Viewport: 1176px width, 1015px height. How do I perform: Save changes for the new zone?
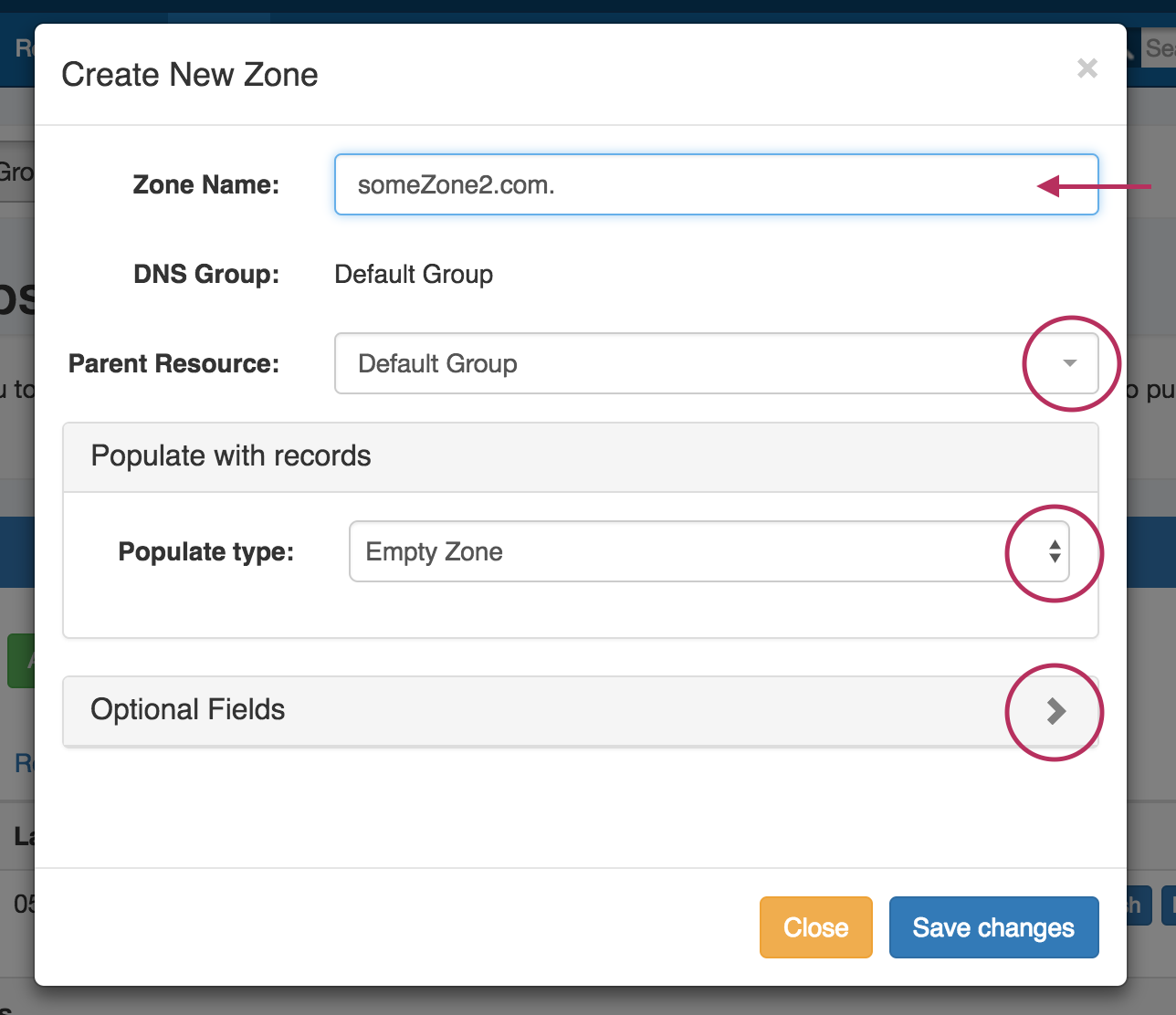pos(993,926)
